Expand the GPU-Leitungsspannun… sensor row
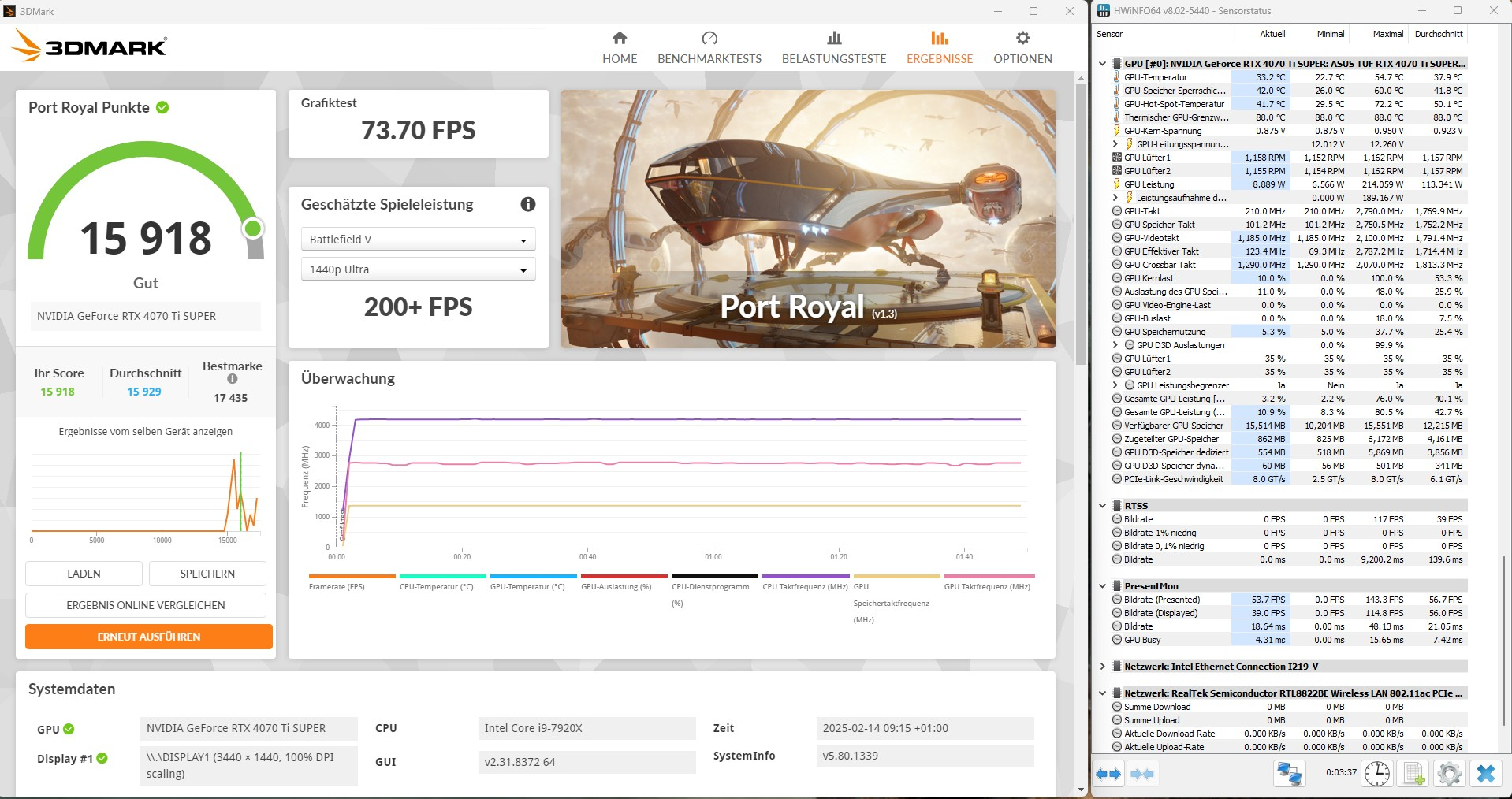The image size is (1512, 799). click(x=1115, y=144)
